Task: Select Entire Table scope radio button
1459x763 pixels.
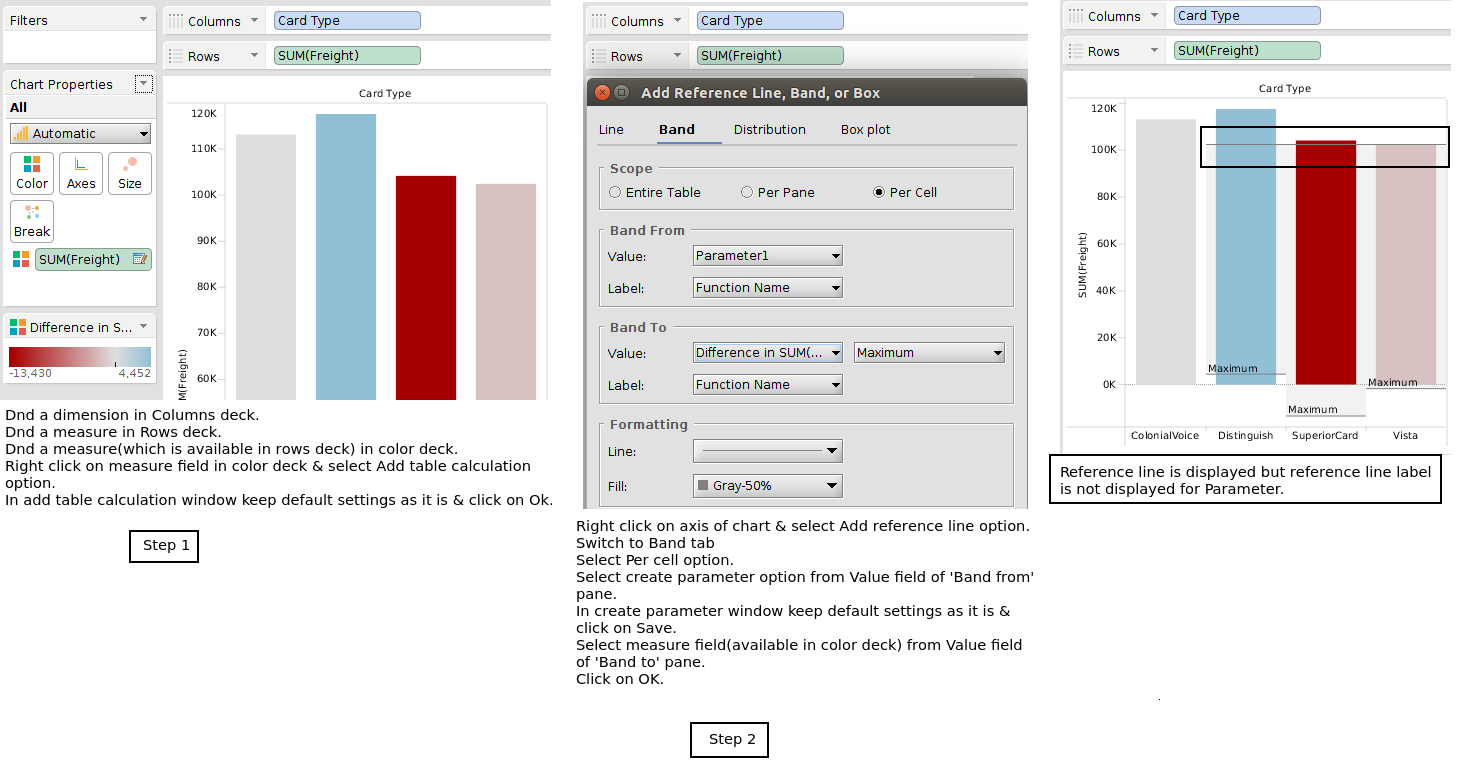Action: point(615,192)
